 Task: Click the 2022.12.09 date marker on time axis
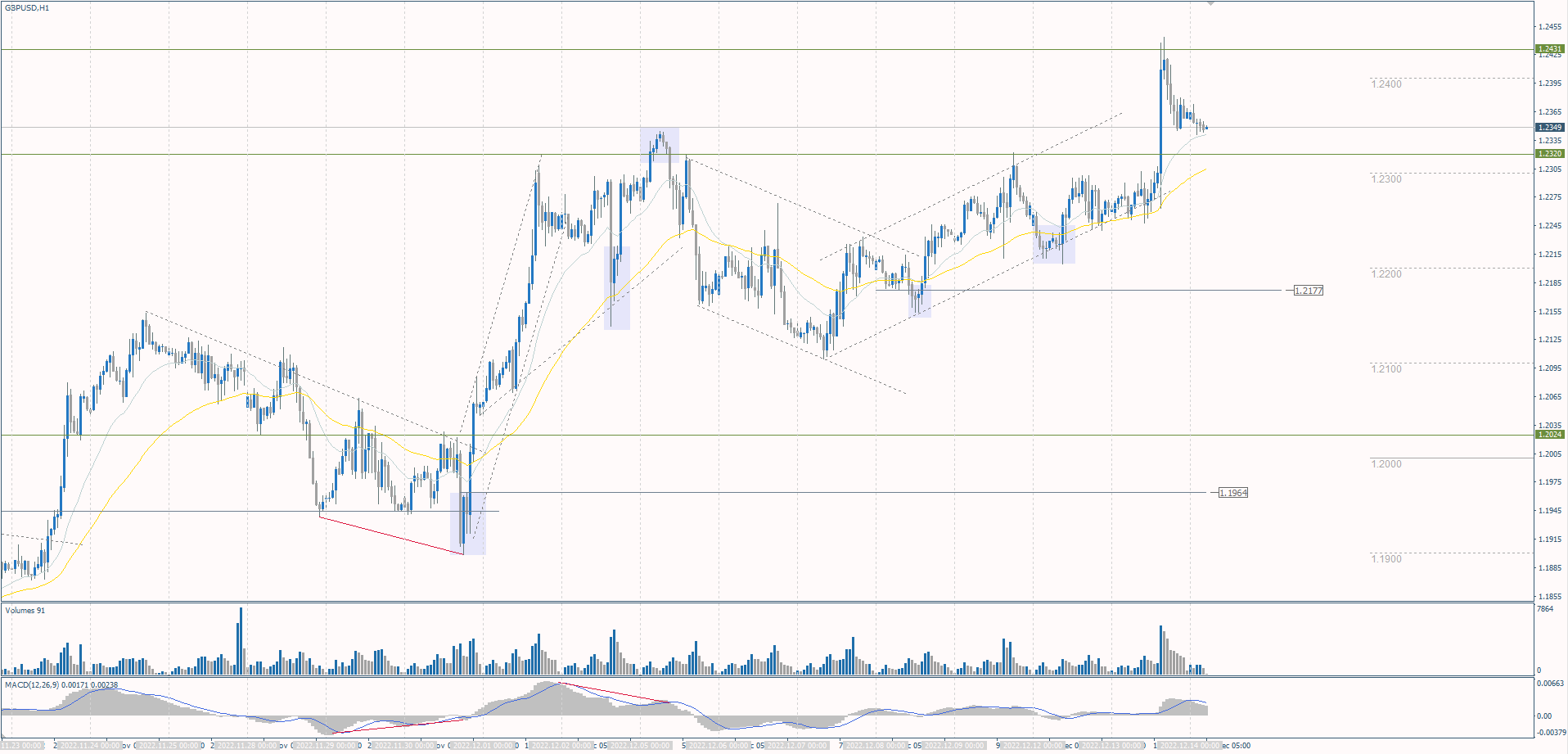point(953,745)
